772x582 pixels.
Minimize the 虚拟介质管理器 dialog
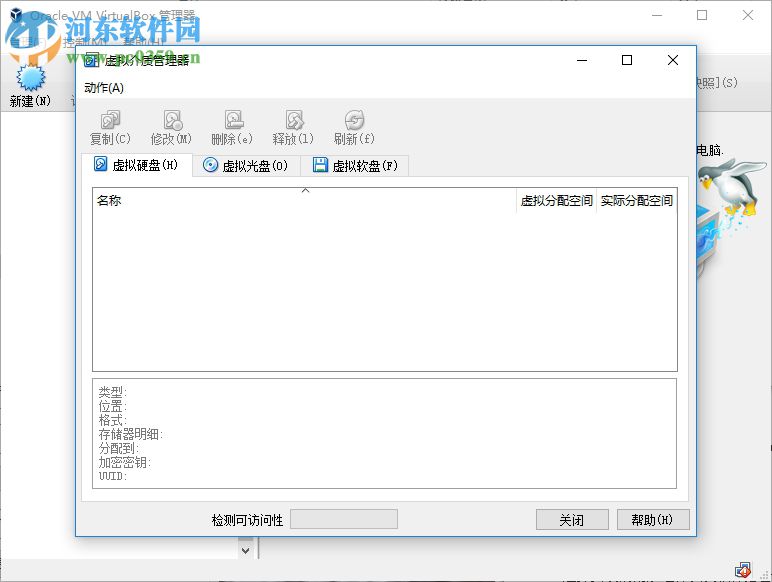582,60
